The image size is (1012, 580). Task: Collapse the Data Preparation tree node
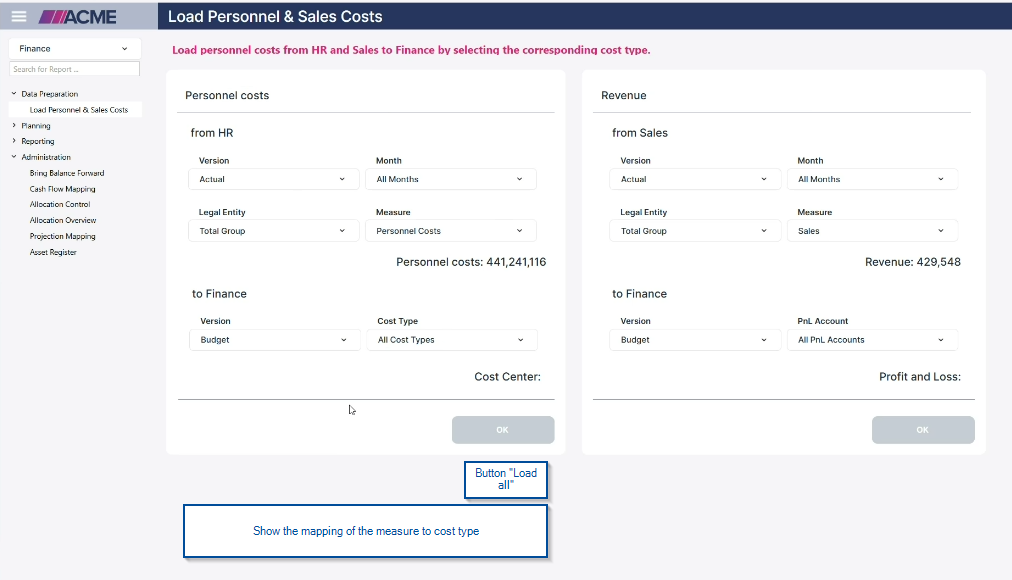click(x=14, y=94)
